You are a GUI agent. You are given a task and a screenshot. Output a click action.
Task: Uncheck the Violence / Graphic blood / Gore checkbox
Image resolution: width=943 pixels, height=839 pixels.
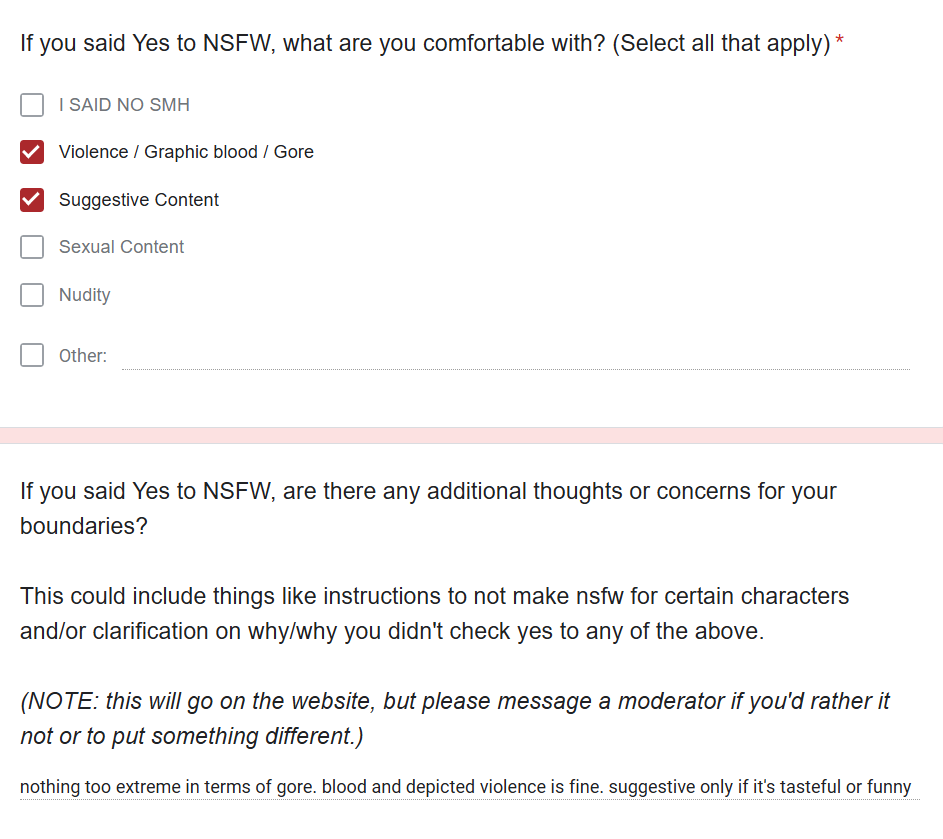pyautogui.click(x=32, y=152)
